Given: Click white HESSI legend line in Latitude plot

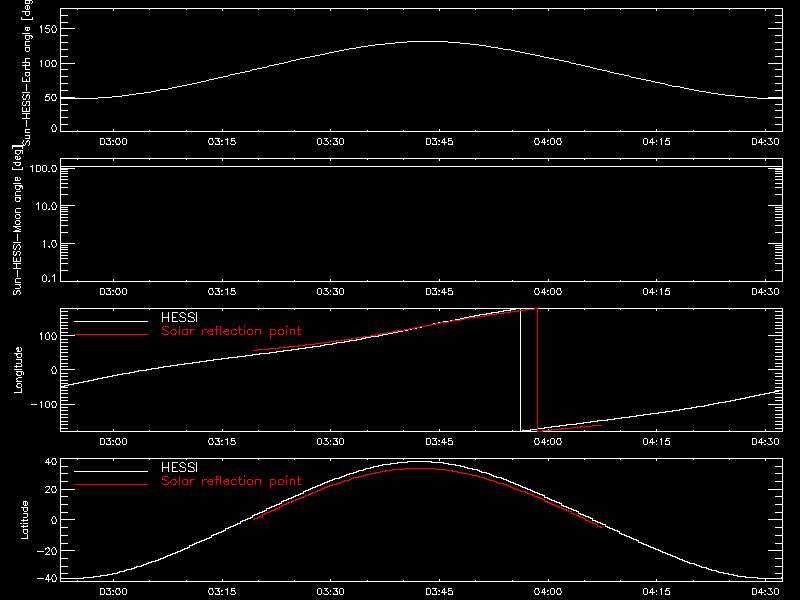Looking at the screenshot, I should coord(111,471).
